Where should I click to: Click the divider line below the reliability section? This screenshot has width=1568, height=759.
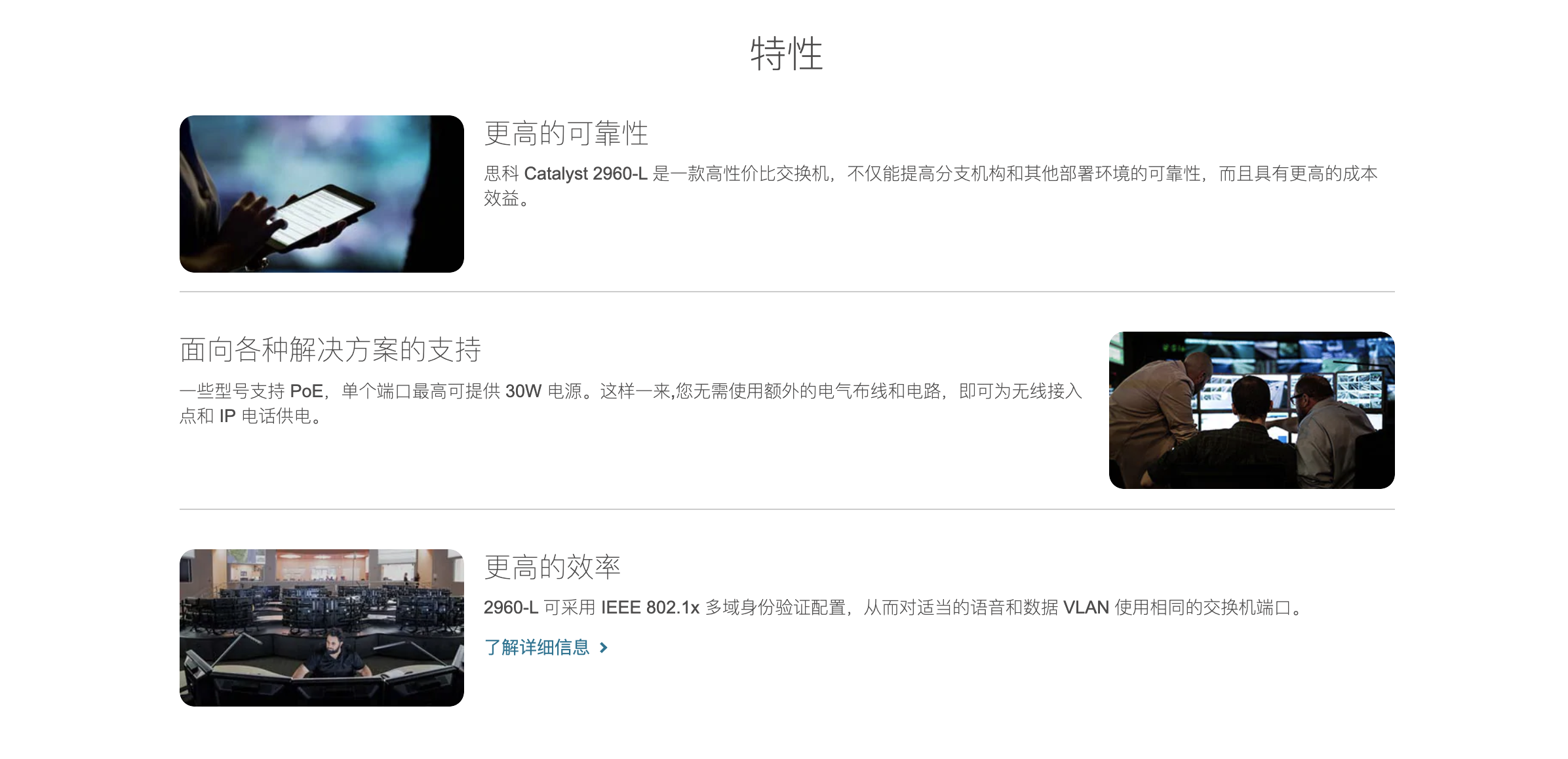coord(787,292)
